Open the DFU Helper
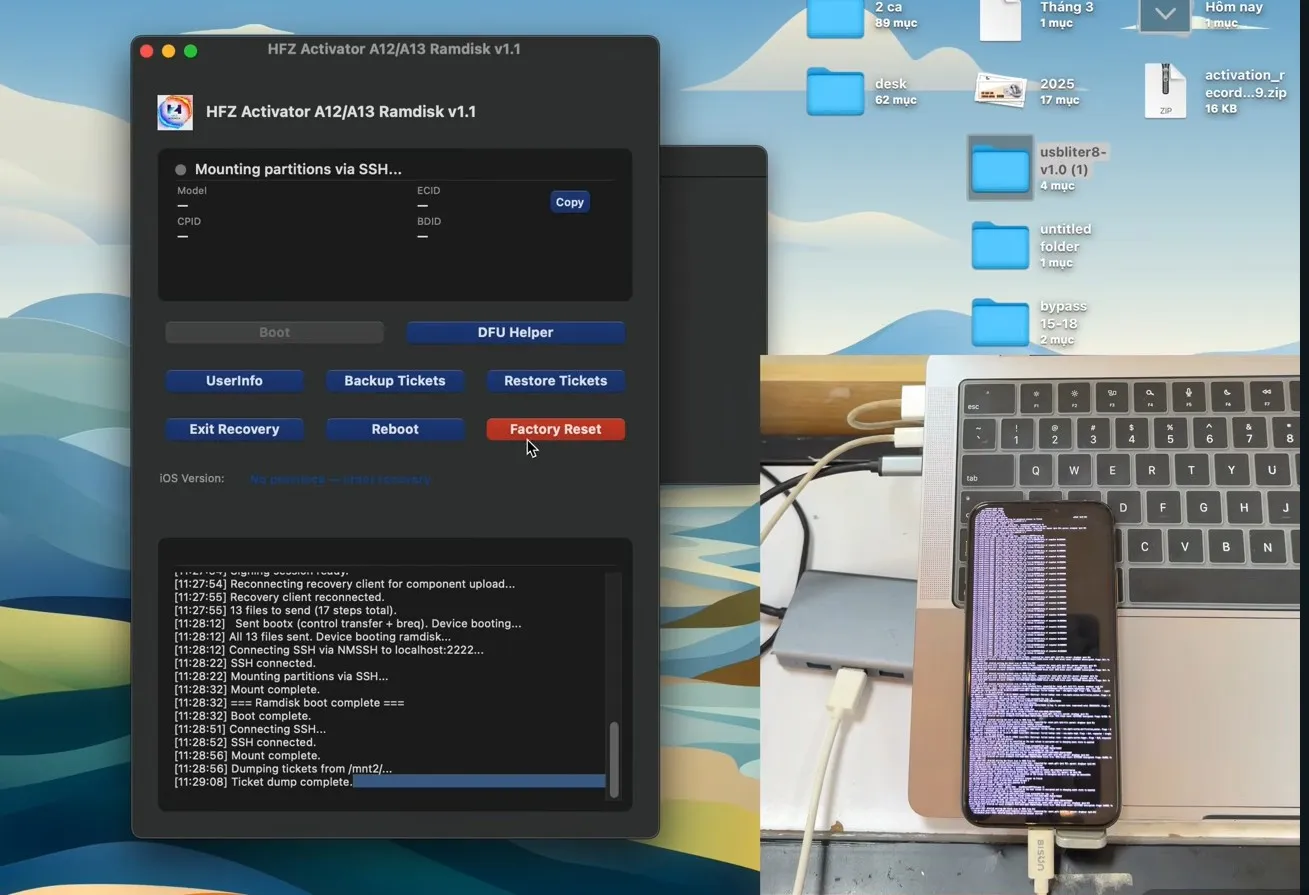 point(515,332)
